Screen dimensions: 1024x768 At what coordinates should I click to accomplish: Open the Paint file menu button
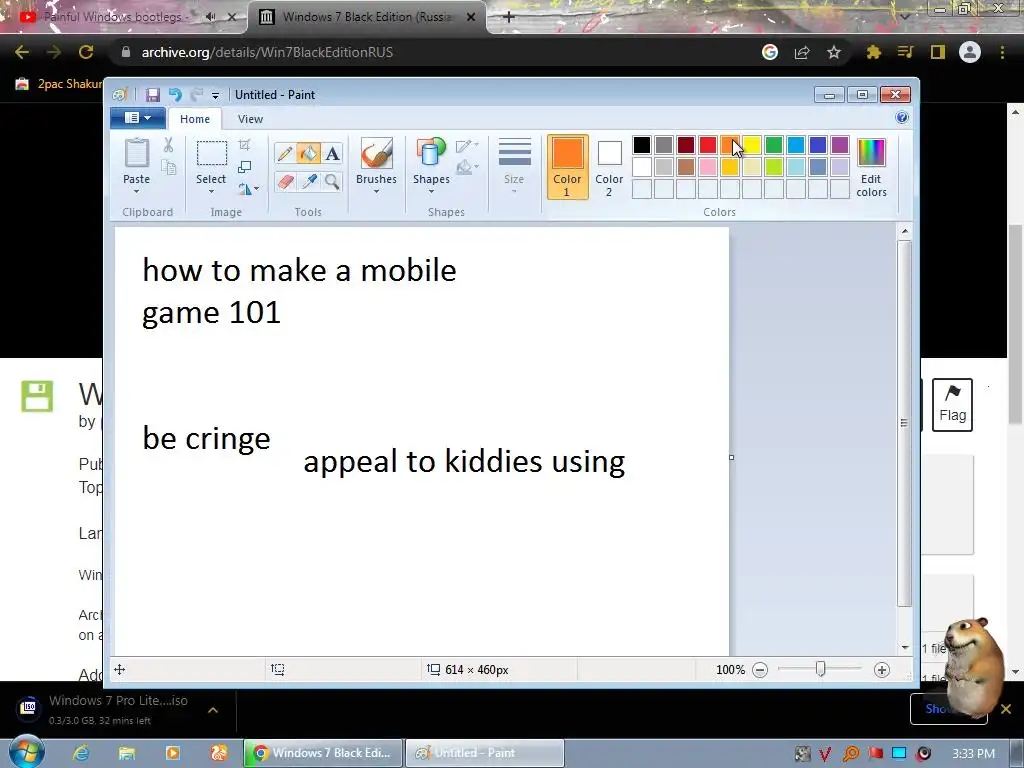point(137,118)
